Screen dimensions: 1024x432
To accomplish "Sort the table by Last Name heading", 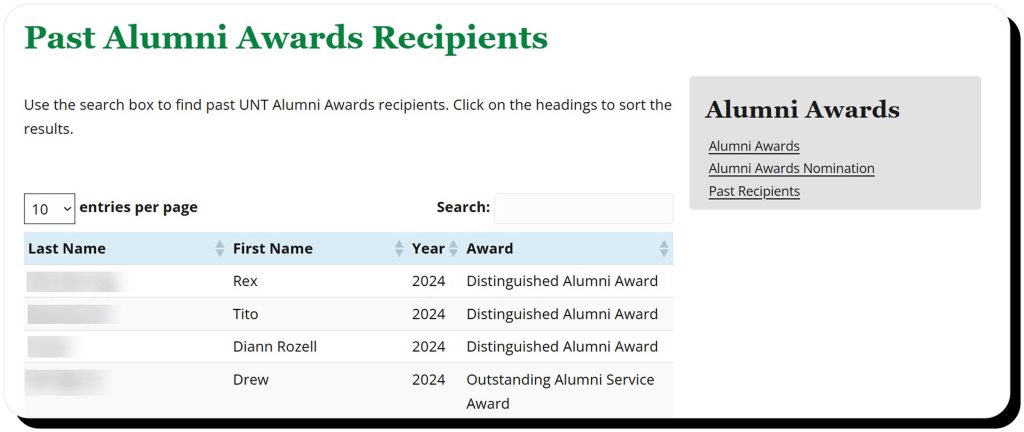I will 67,249.
